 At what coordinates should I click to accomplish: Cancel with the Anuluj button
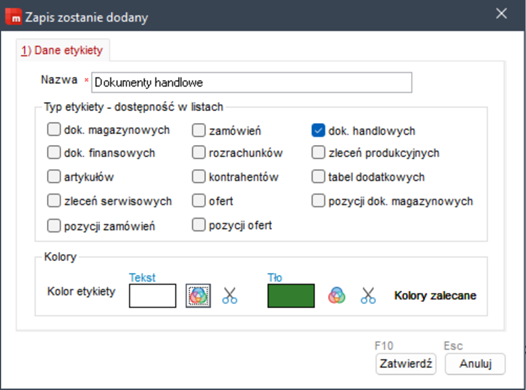pyautogui.click(x=475, y=364)
